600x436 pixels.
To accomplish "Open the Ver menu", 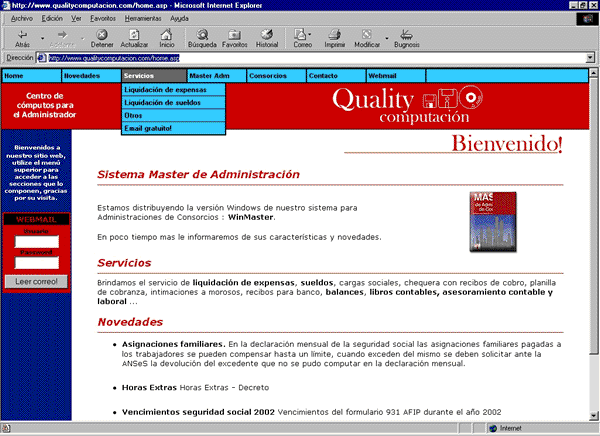I will tap(76, 18).
